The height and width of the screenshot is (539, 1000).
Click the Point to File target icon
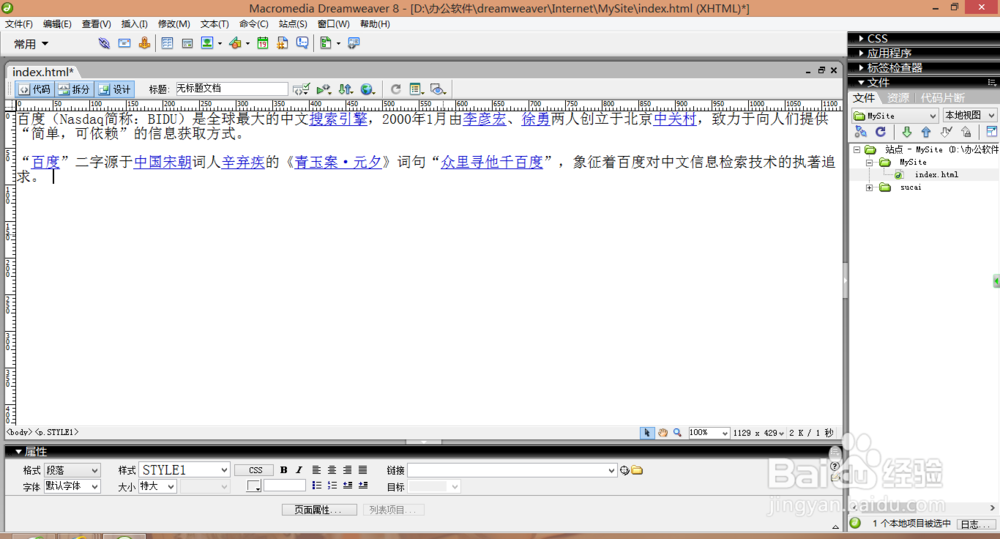624,471
